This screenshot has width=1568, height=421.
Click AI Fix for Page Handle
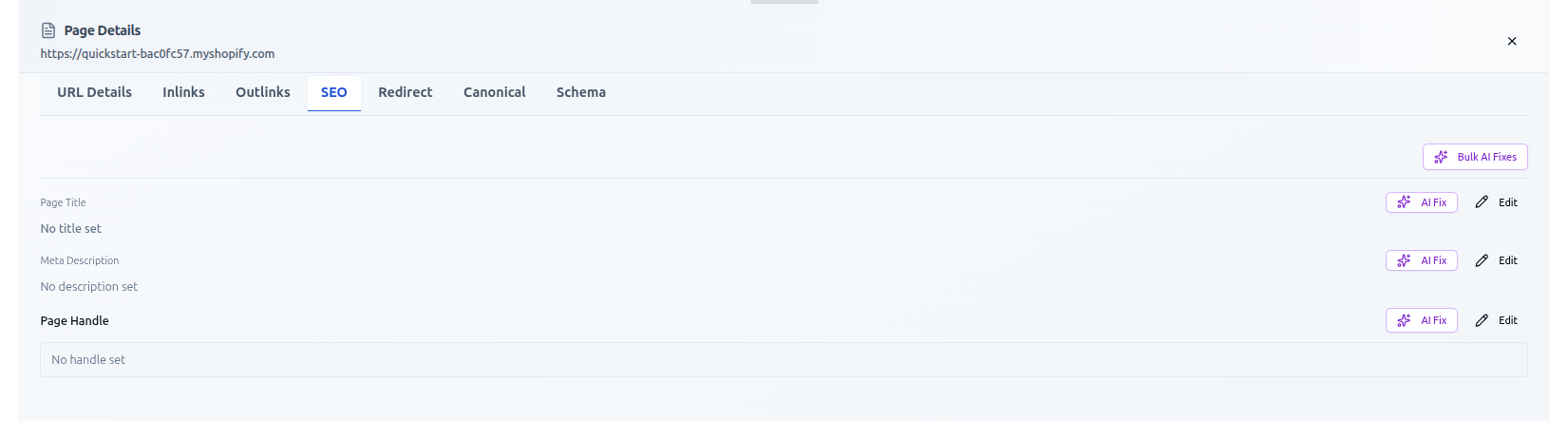click(1421, 320)
